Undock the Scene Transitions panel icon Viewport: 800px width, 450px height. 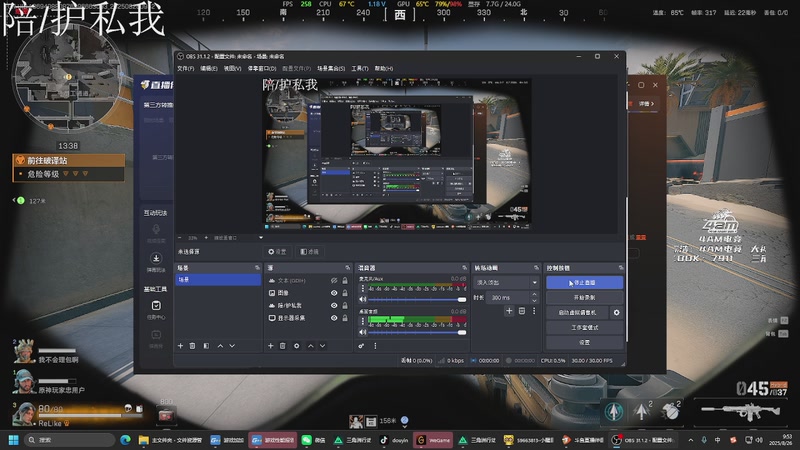536,268
